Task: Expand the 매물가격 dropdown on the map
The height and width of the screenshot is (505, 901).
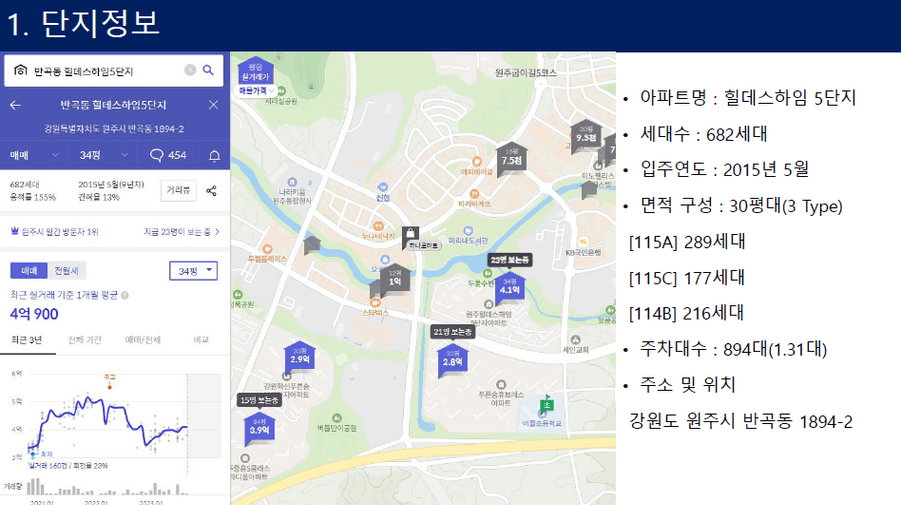Action: point(257,91)
